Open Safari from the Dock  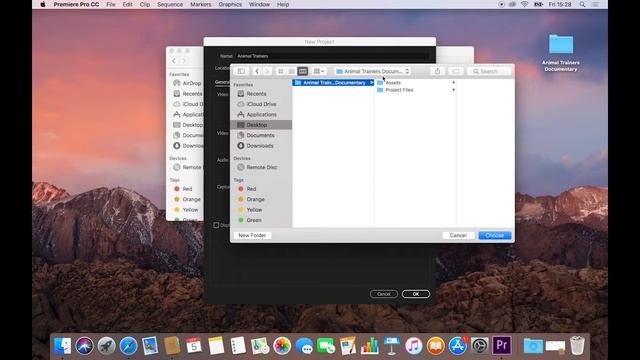[x=129, y=346]
